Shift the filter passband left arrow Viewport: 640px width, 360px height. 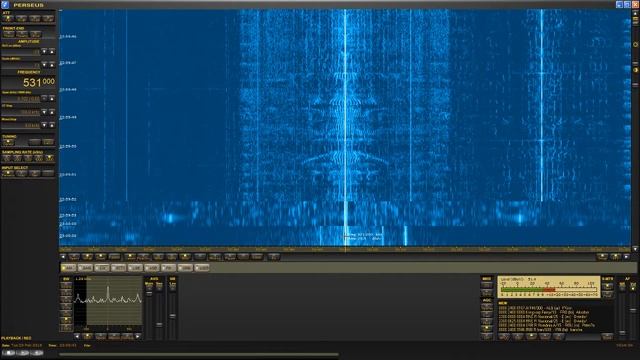click(x=77, y=336)
